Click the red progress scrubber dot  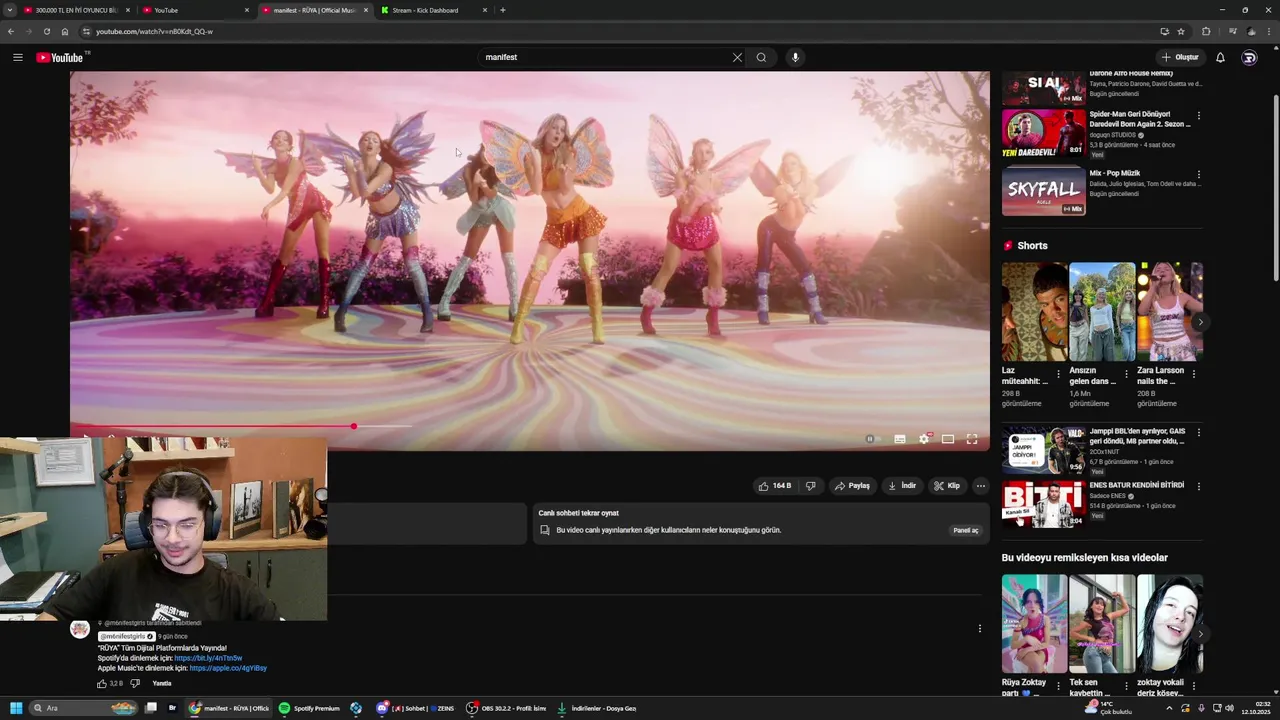coord(353,426)
